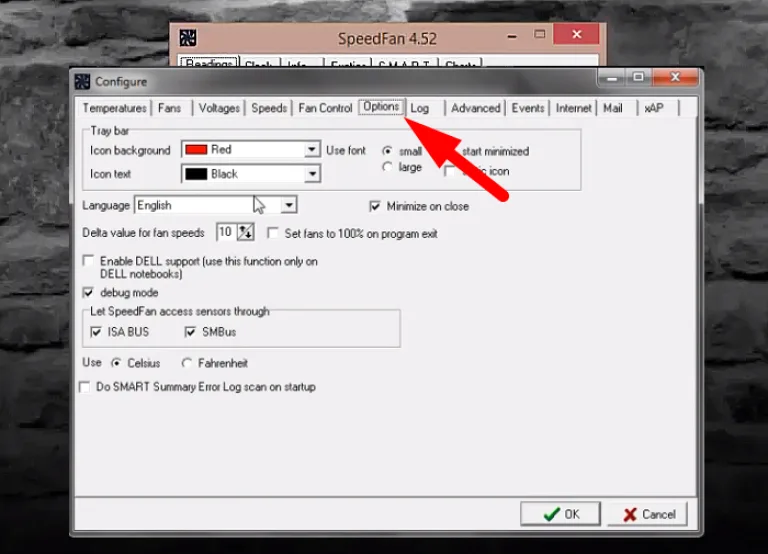Close the SpeedFan 4.52 window

tap(576, 34)
